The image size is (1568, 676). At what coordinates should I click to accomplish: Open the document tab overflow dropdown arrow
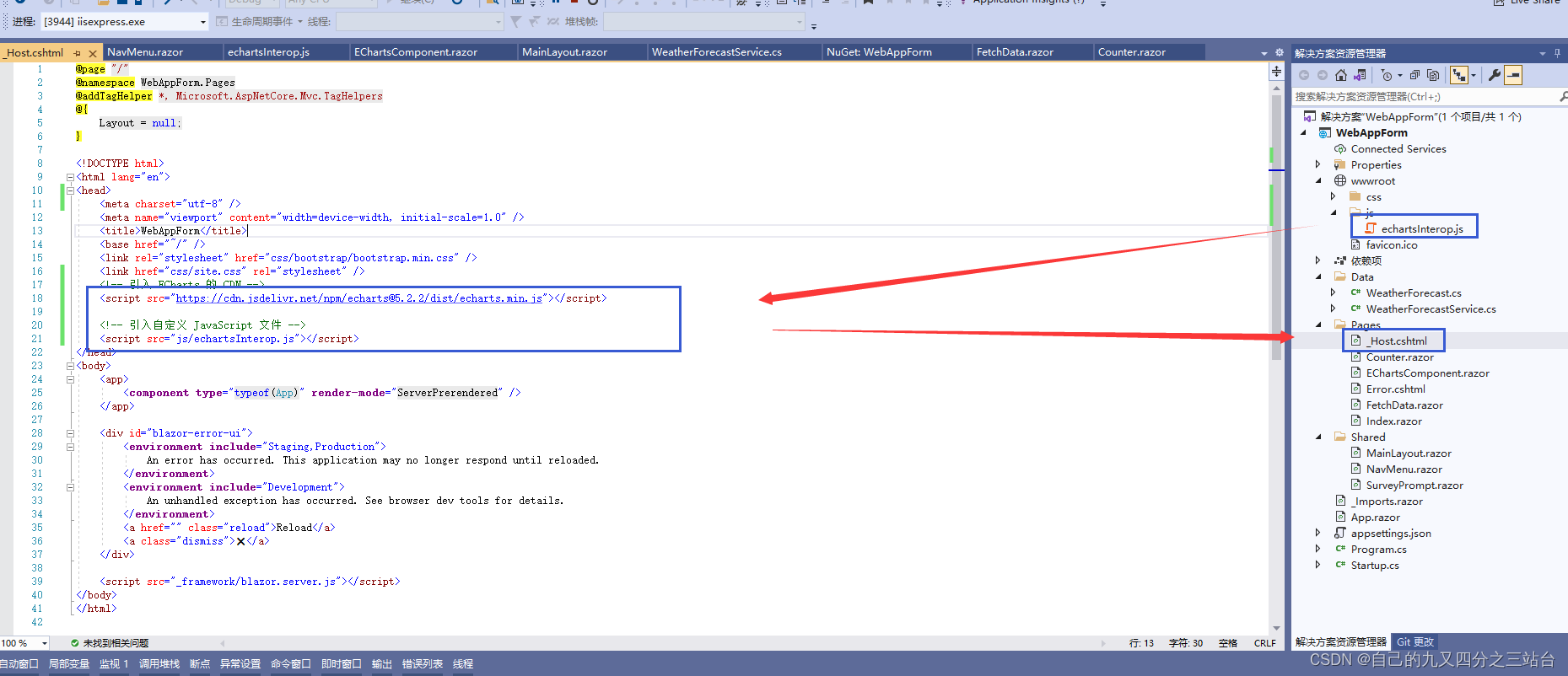click(1264, 52)
